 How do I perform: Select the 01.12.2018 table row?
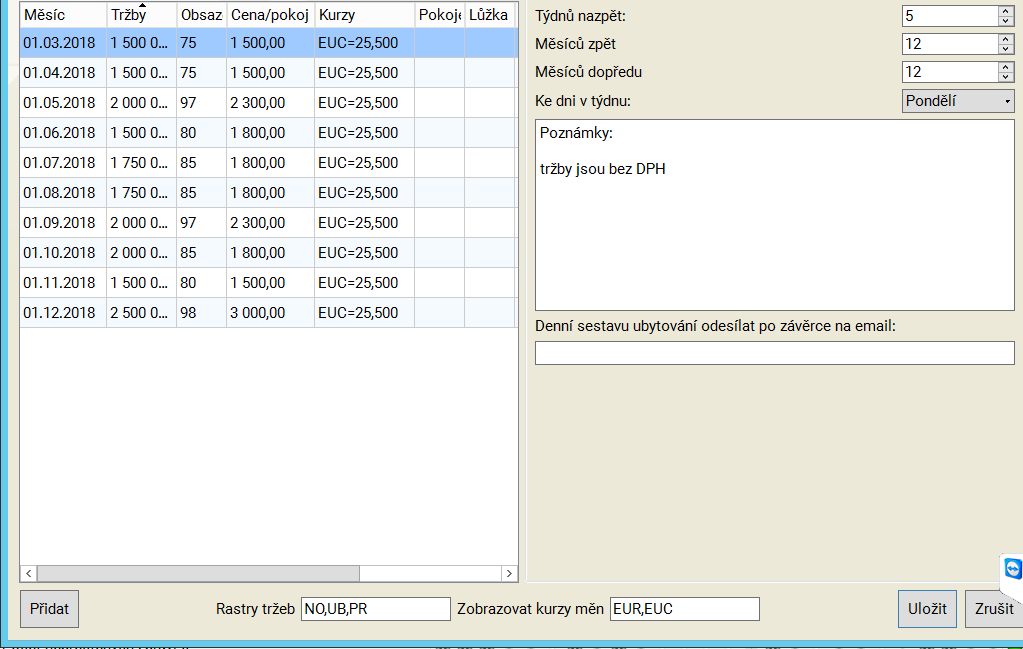tap(60, 313)
